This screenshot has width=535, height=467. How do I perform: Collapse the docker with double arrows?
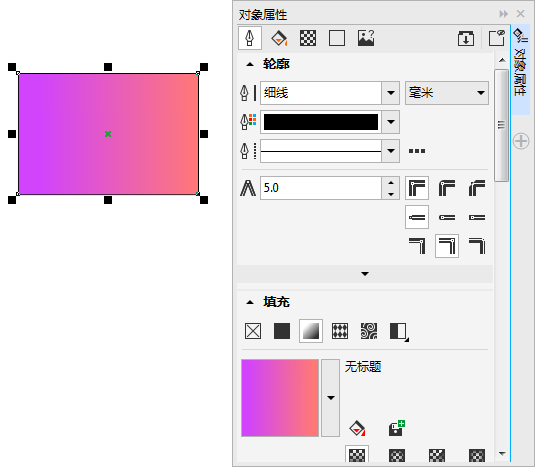pyautogui.click(x=503, y=14)
